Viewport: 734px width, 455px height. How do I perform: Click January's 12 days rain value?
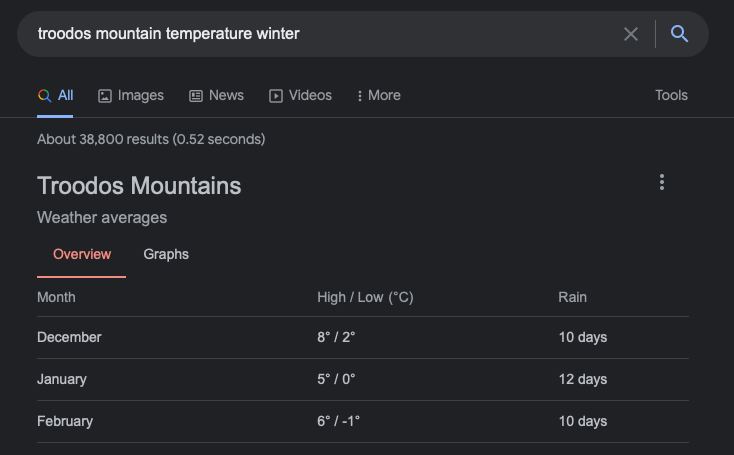tap(583, 379)
